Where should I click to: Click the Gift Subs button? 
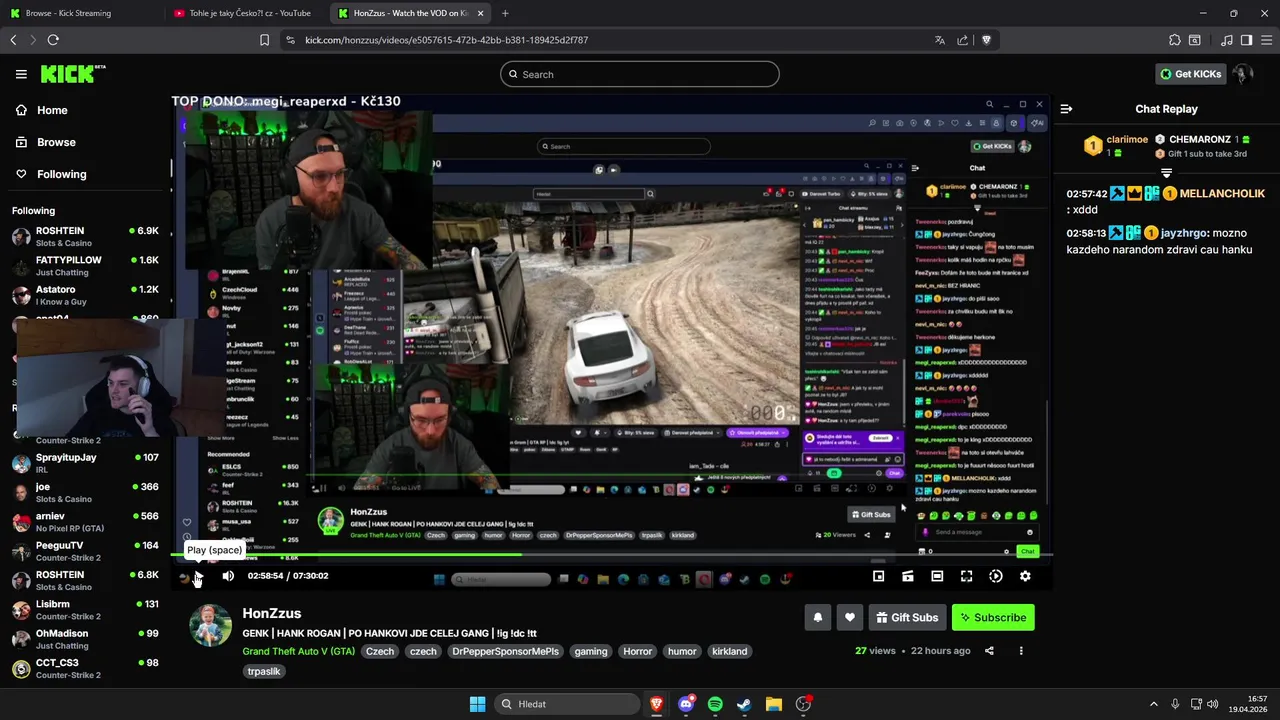[907, 618]
